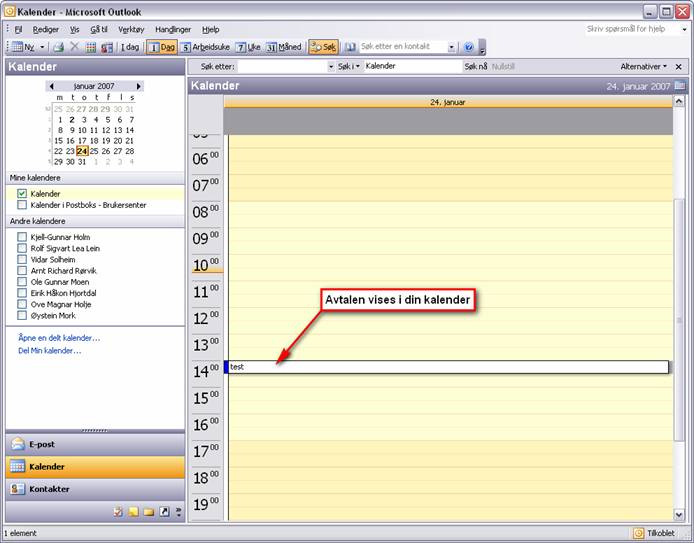Open Folder List icon in navigation pane
694x543 pixels.
pos(149,512)
